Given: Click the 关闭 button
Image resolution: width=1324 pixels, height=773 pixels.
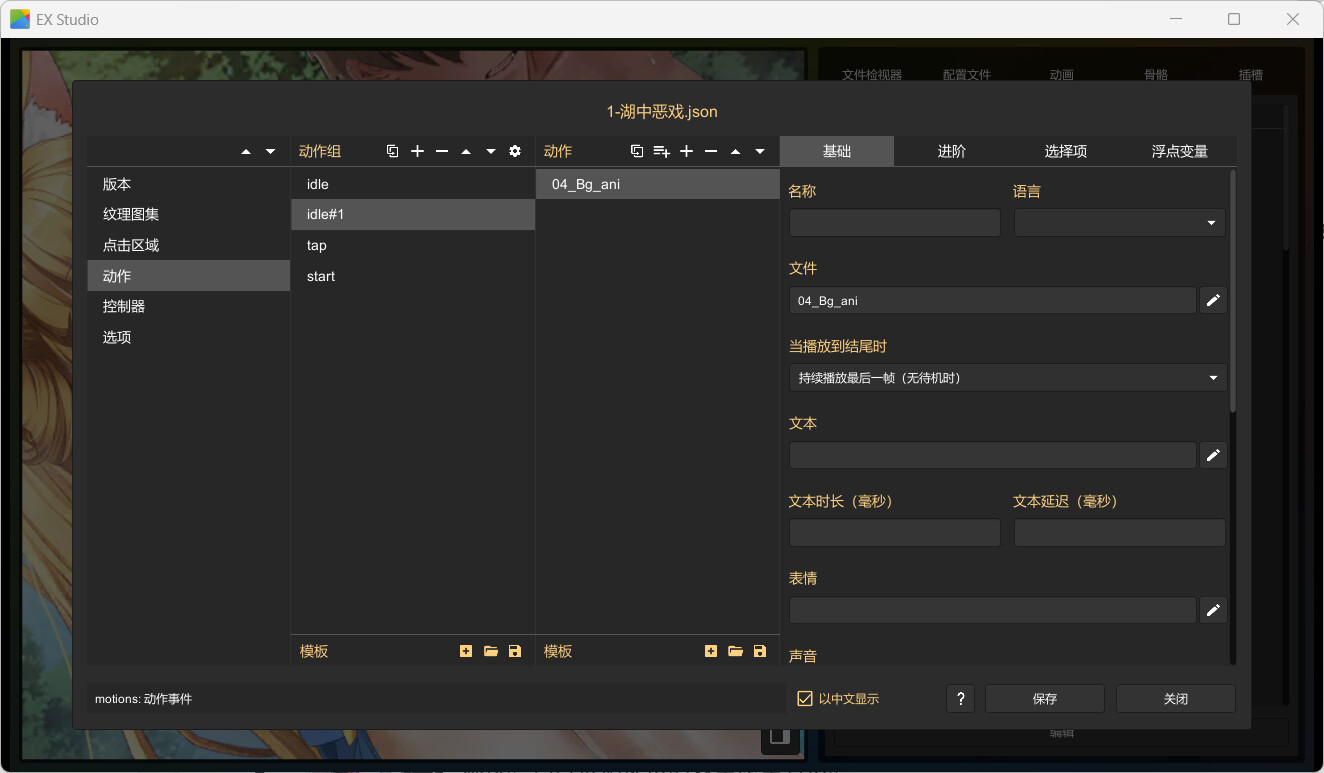Looking at the screenshot, I should click(1176, 699).
